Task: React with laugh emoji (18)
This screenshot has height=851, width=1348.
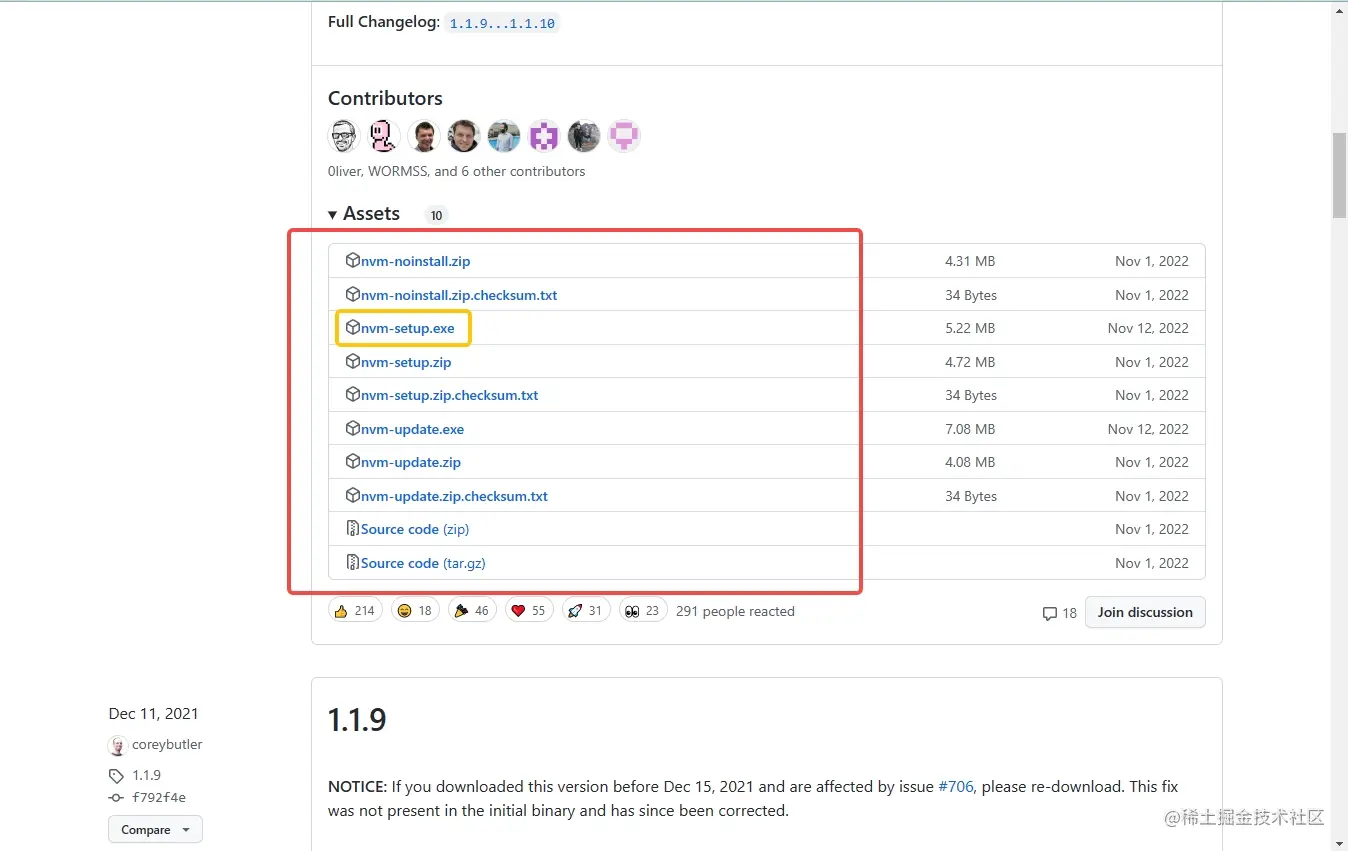Action: click(415, 611)
